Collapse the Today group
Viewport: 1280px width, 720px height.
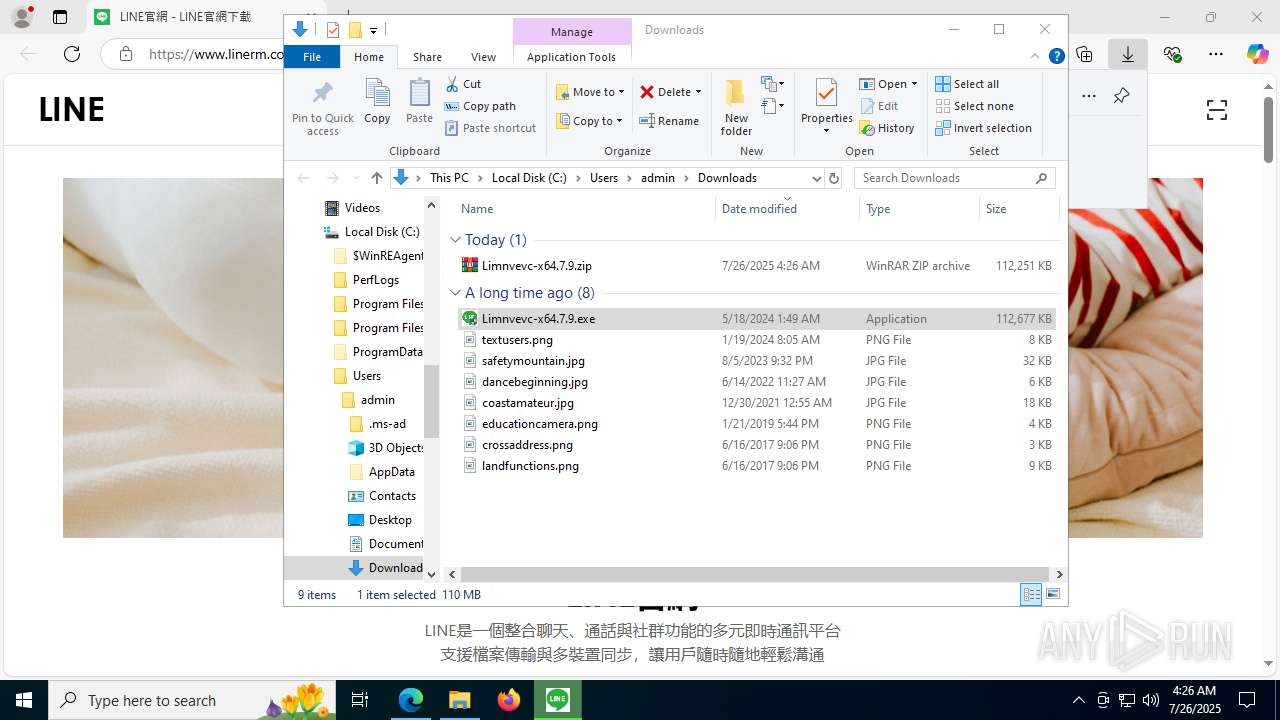click(455, 240)
